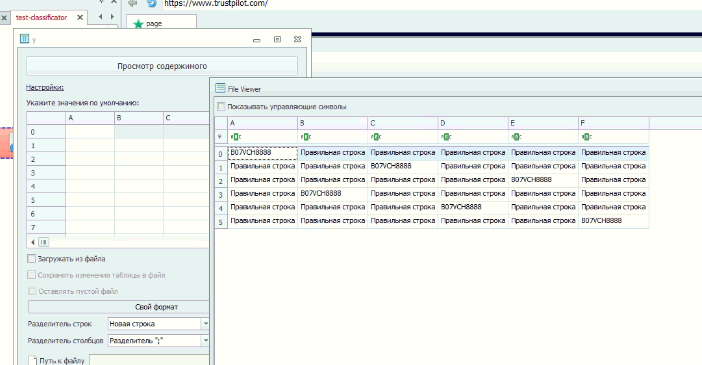Toggle 'Оставлять пустой файл' checkbox
The width and height of the screenshot is (702, 365).
tap(32, 291)
